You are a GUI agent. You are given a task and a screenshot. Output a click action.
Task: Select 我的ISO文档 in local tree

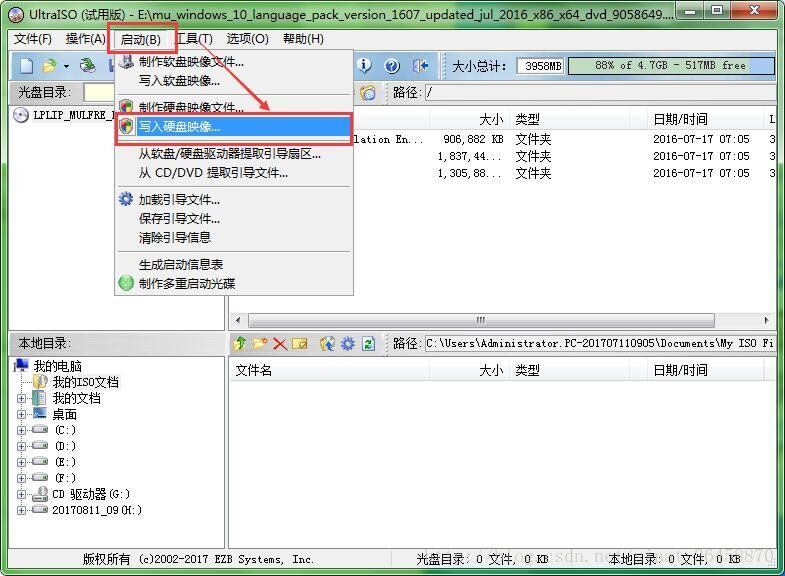(x=86, y=382)
